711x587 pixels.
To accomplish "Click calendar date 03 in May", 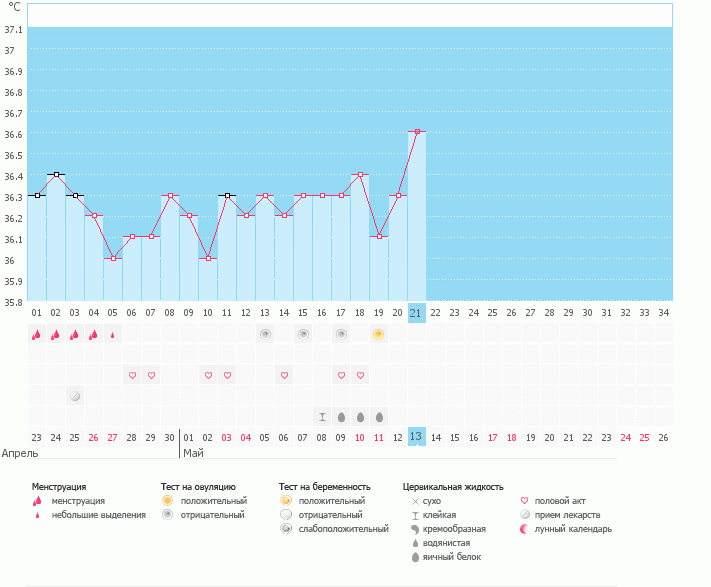I will pyautogui.click(x=226, y=438).
